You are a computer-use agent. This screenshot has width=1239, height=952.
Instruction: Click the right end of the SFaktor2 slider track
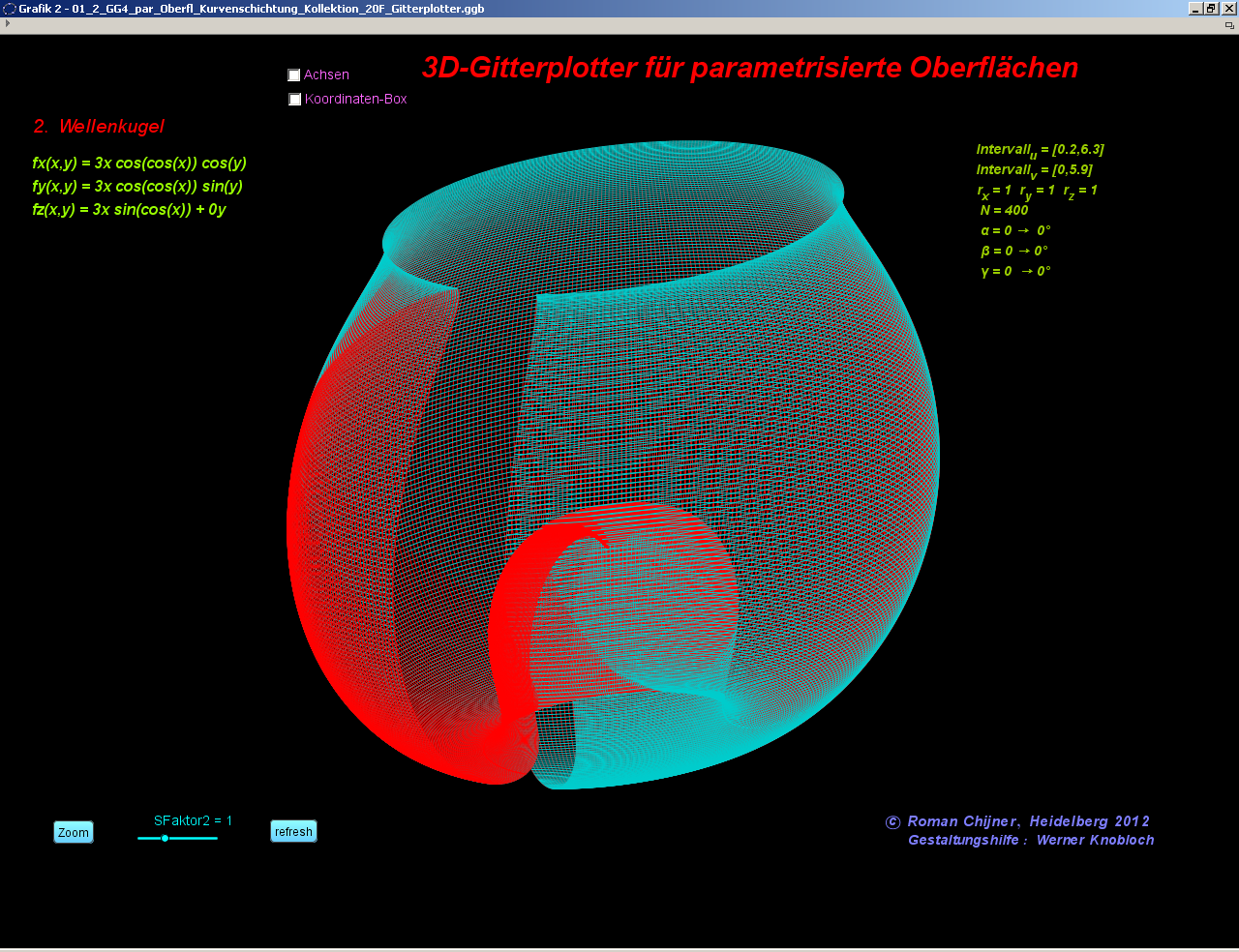[216, 838]
